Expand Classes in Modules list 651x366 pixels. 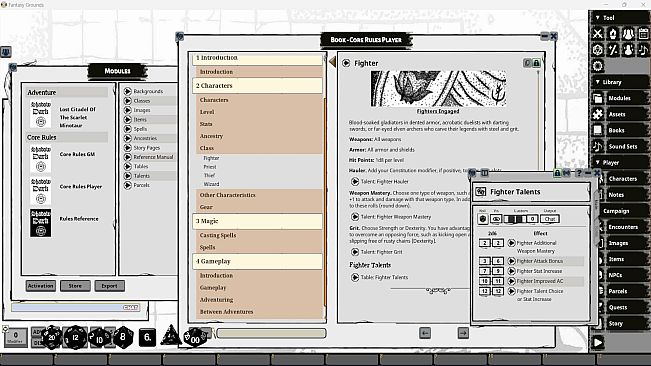[128, 101]
